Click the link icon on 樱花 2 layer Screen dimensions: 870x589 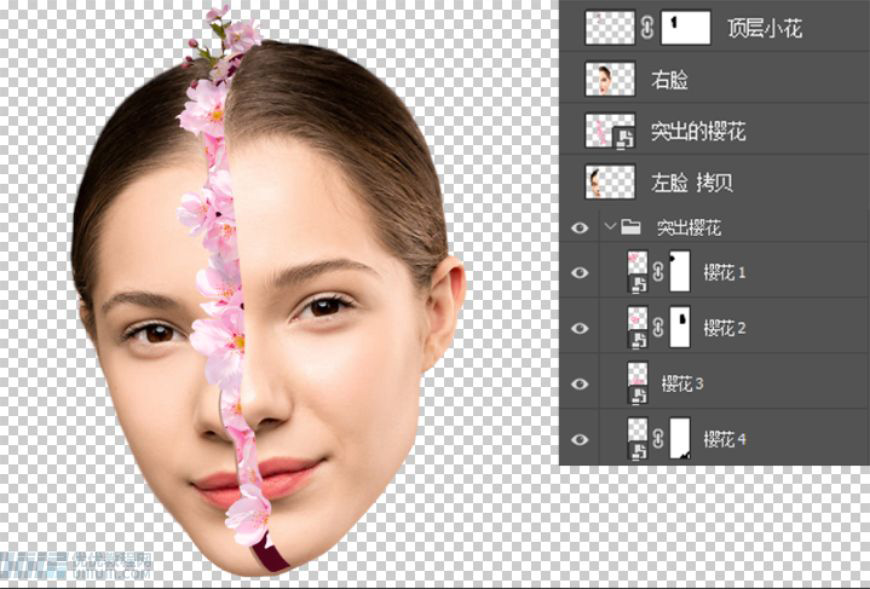[657, 326]
